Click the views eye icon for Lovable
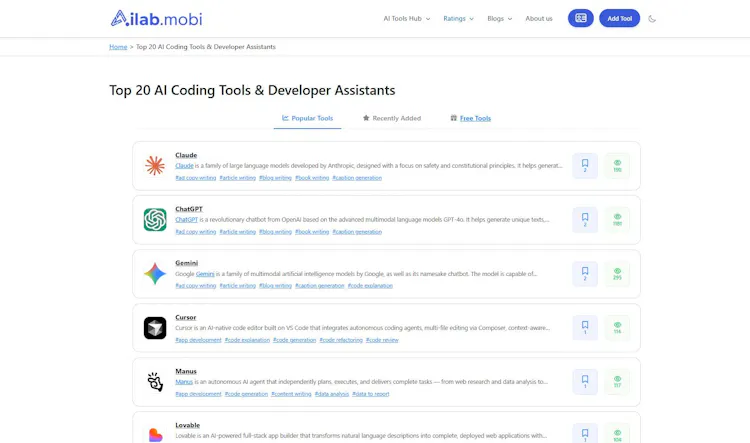750x443 pixels. pos(618,433)
